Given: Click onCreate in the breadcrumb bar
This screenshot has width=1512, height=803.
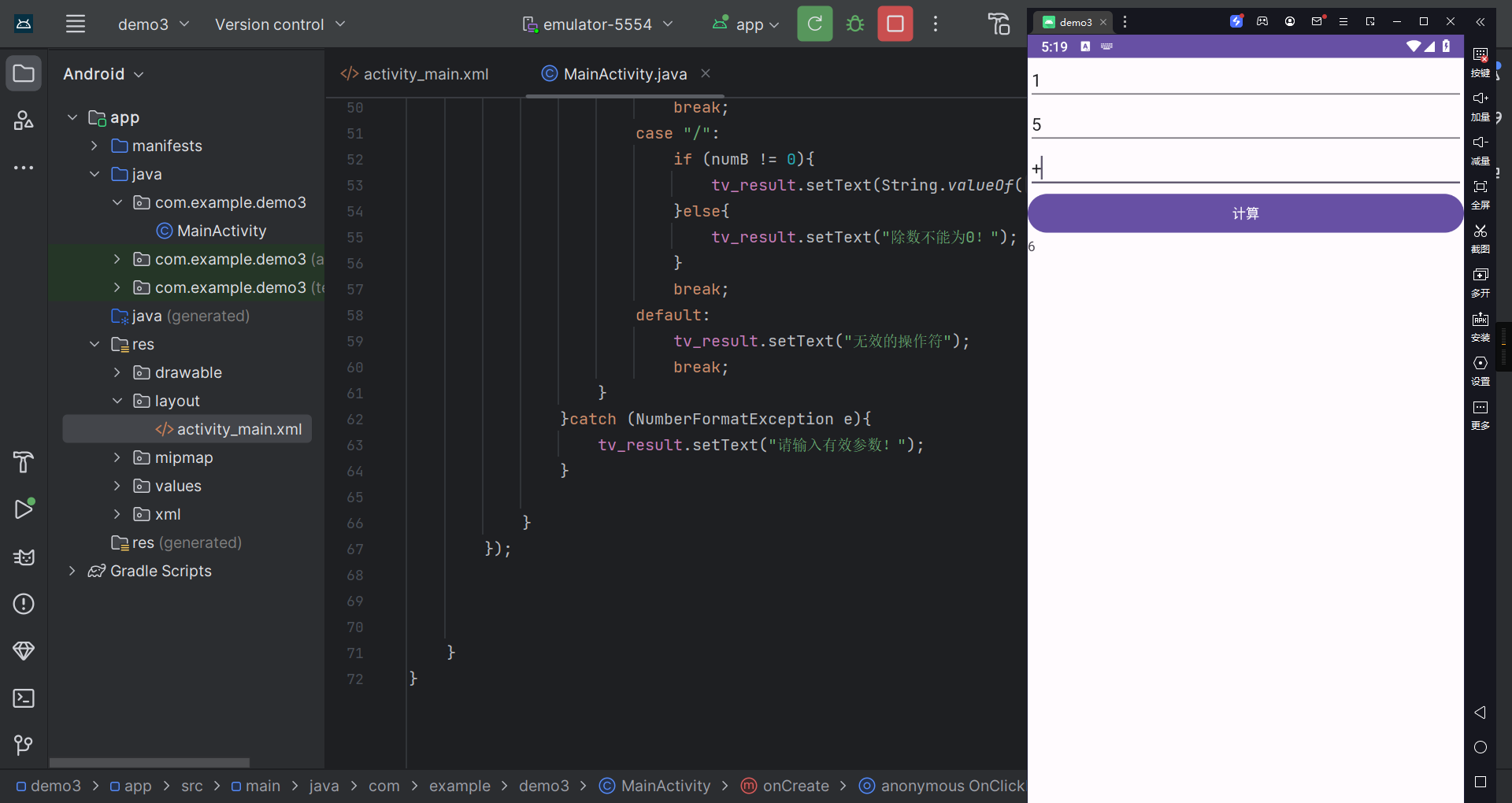Looking at the screenshot, I should 785,786.
